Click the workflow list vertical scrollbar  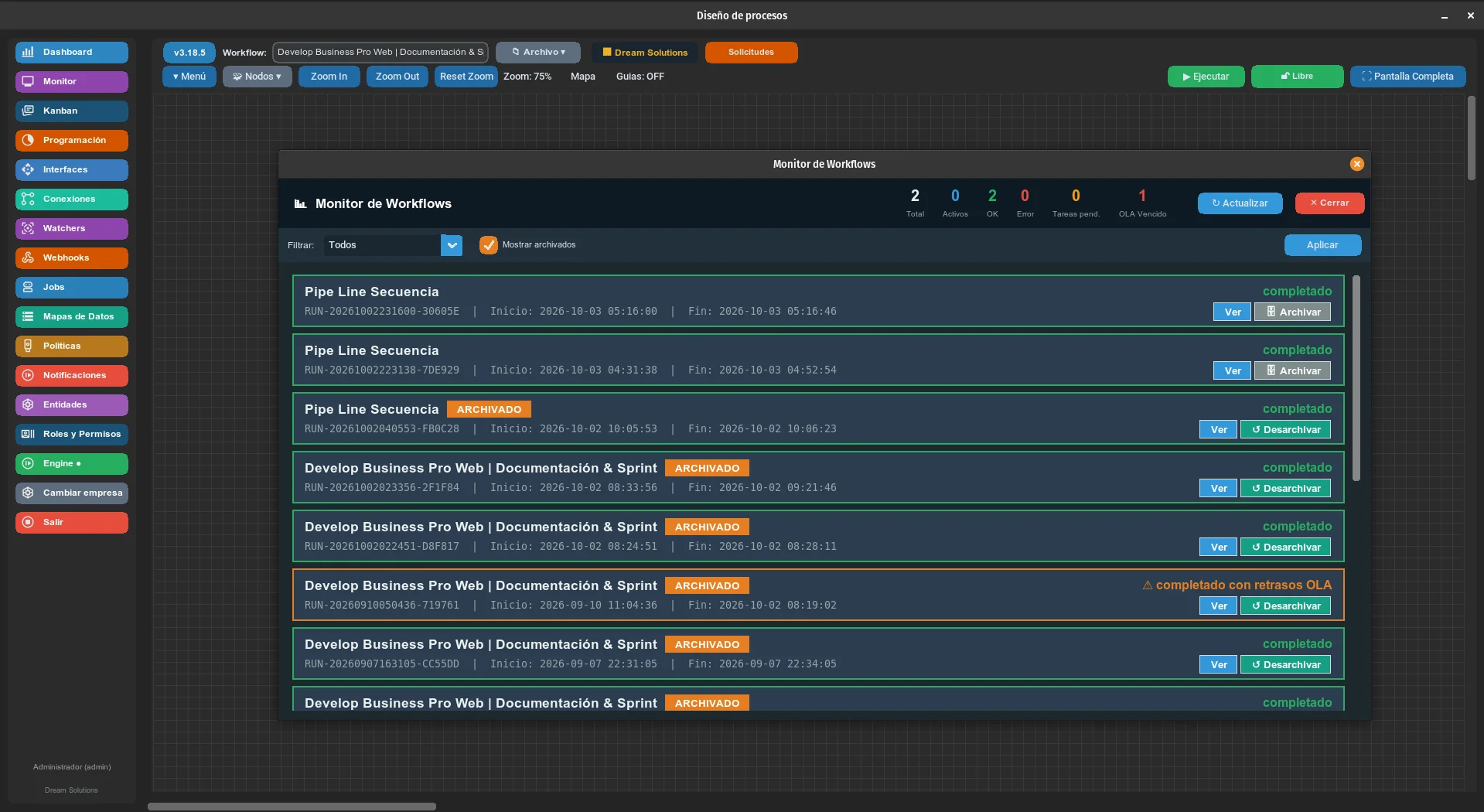click(1356, 378)
